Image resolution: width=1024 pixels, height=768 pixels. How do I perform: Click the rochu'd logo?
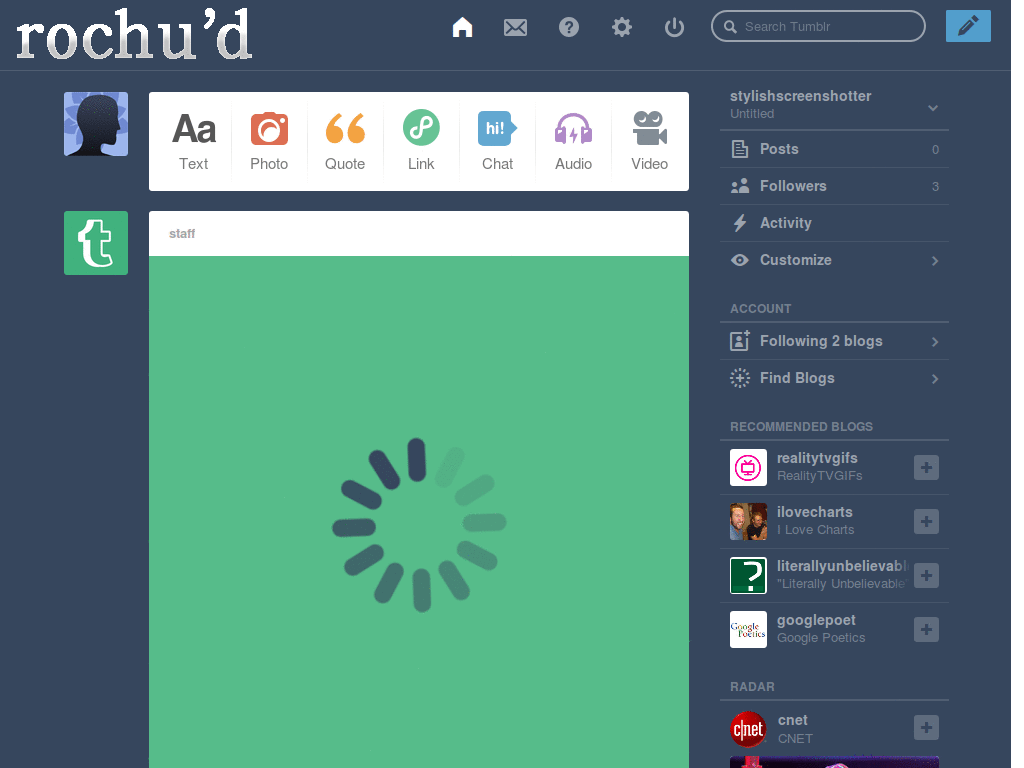pyautogui.click(x=134, y=35)
